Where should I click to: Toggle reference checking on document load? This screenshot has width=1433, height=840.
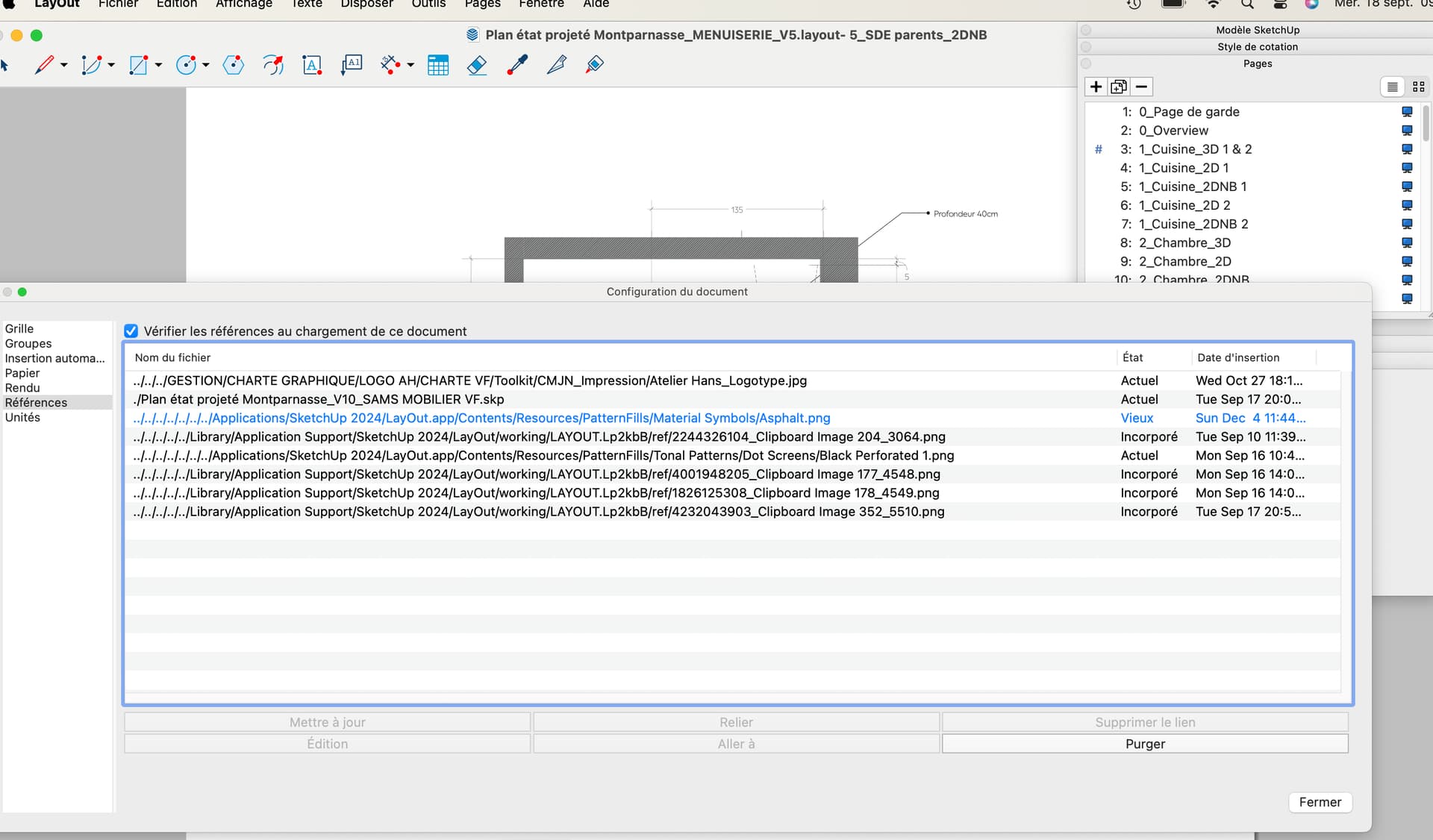131,331
